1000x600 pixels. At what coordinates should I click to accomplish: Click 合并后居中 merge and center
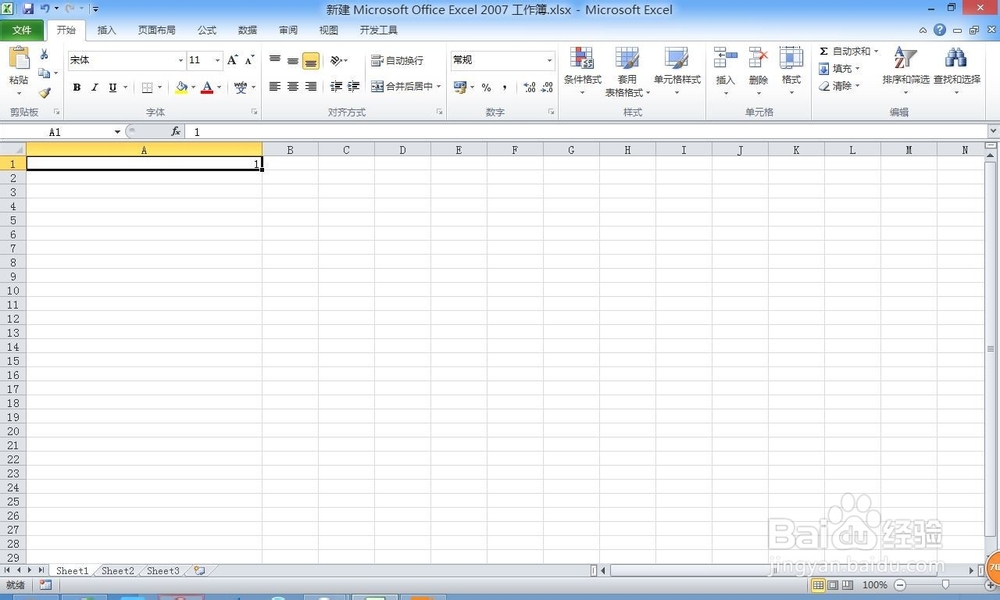click(x=402, y=86)
